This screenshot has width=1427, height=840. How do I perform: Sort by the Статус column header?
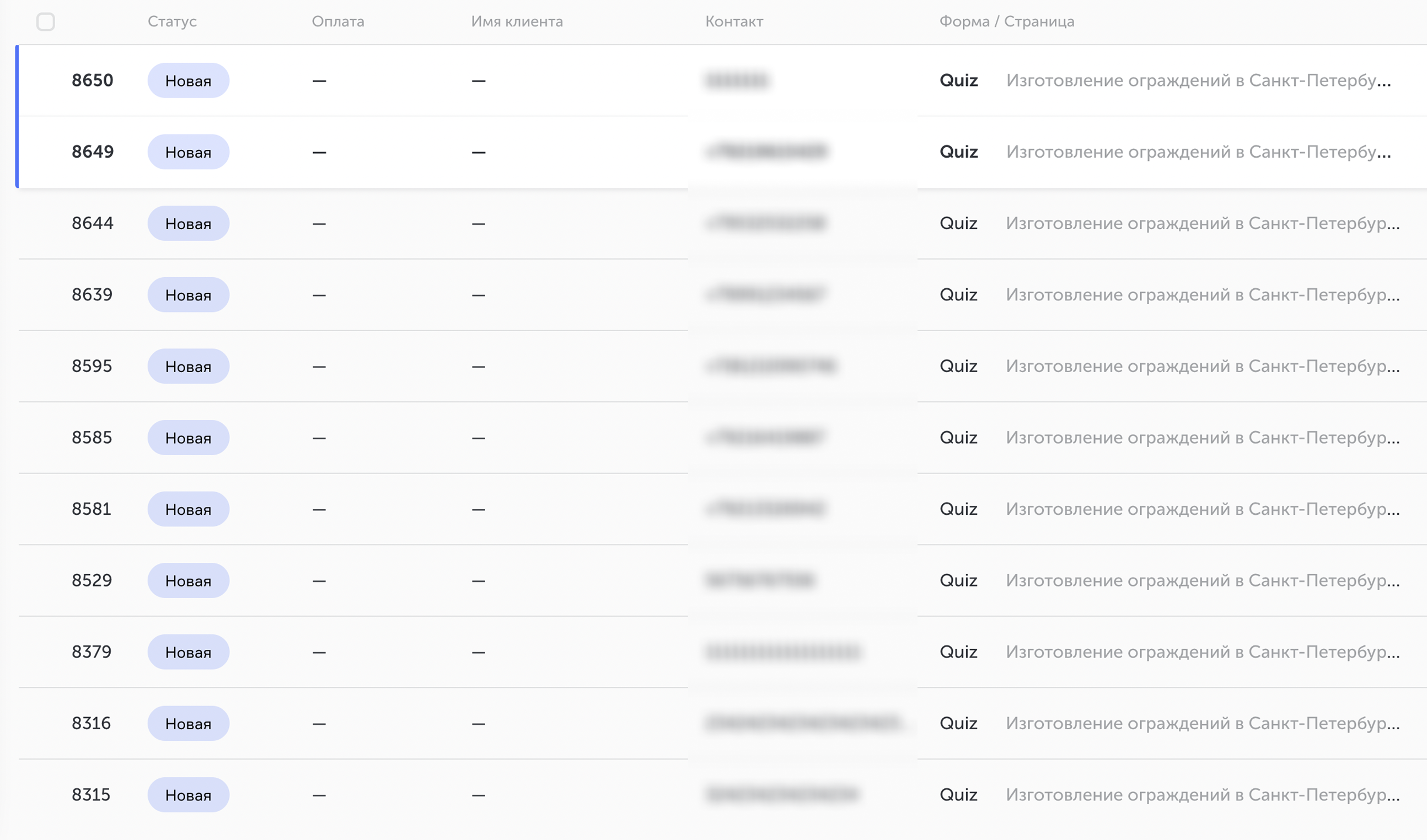pos(172,21)
